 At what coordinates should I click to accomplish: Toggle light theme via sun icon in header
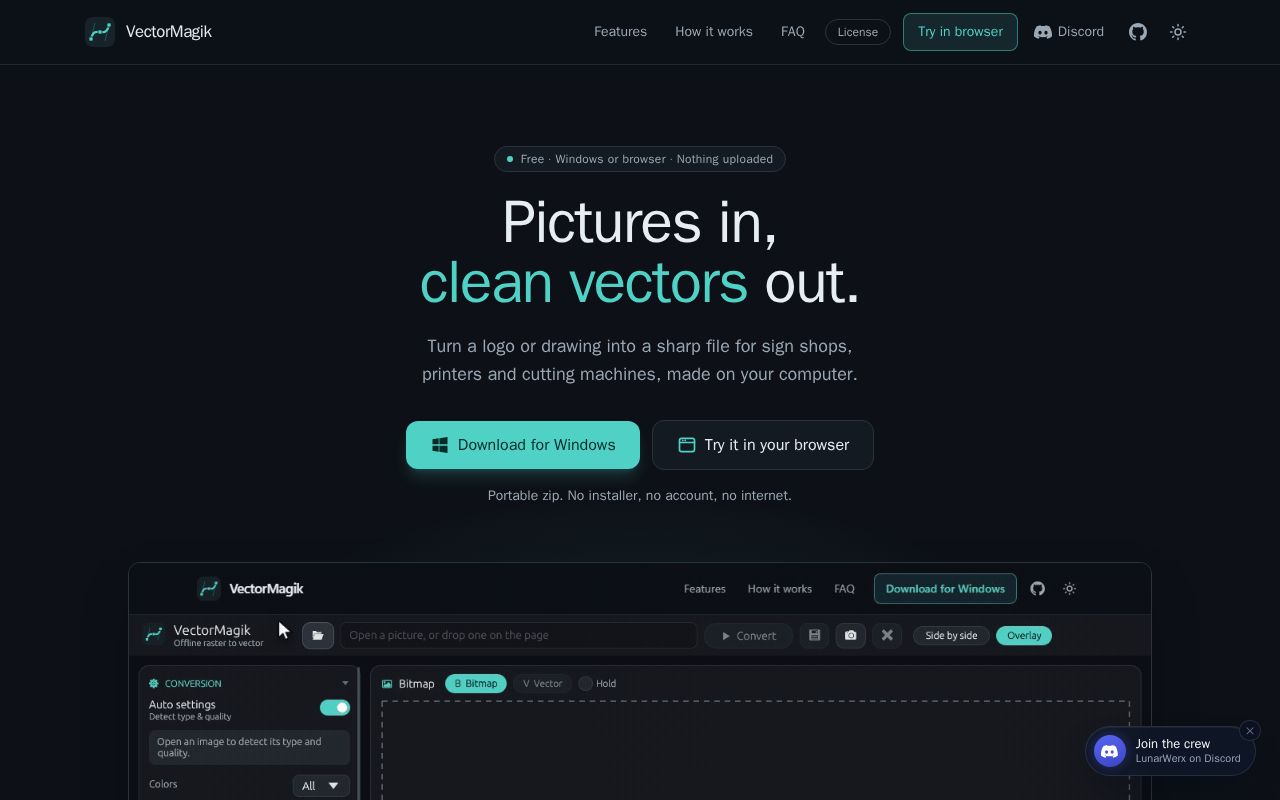pos(1178,32)
